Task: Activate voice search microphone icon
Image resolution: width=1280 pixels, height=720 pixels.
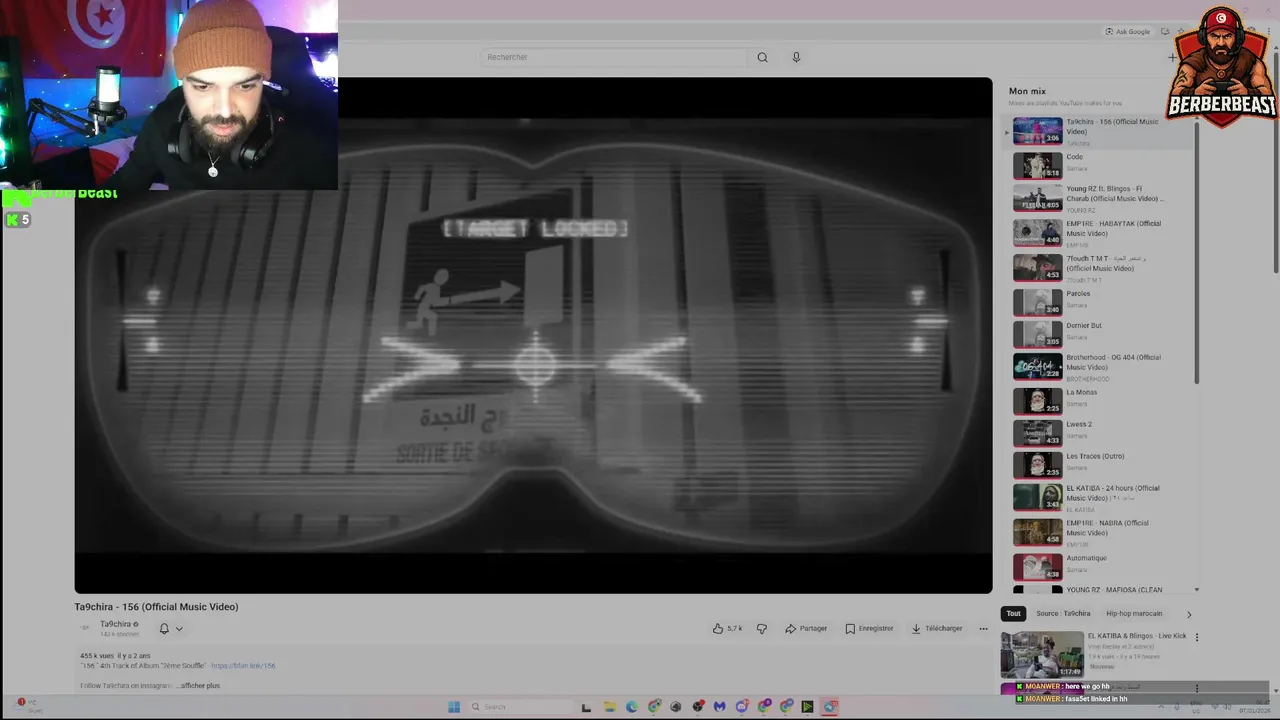Action: click(796, 57)
